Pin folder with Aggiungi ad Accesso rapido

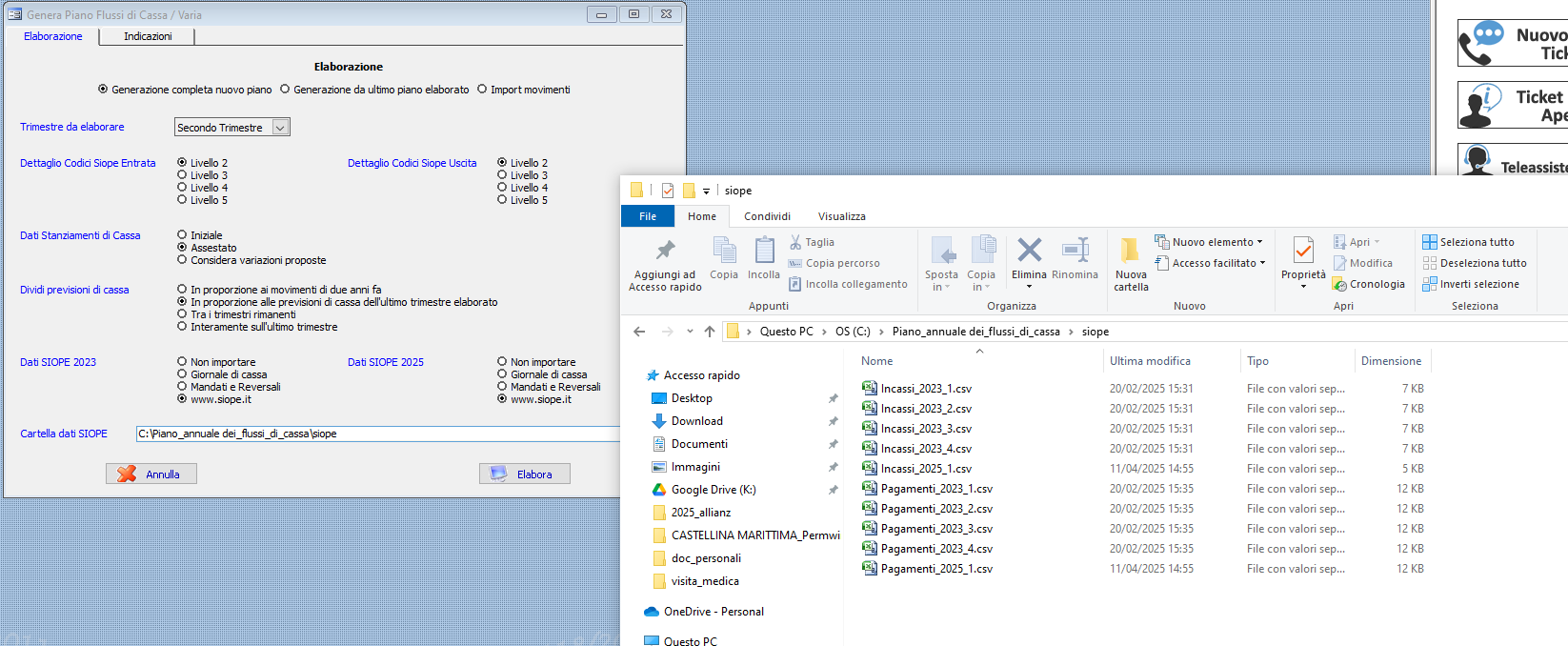point(665,252)
